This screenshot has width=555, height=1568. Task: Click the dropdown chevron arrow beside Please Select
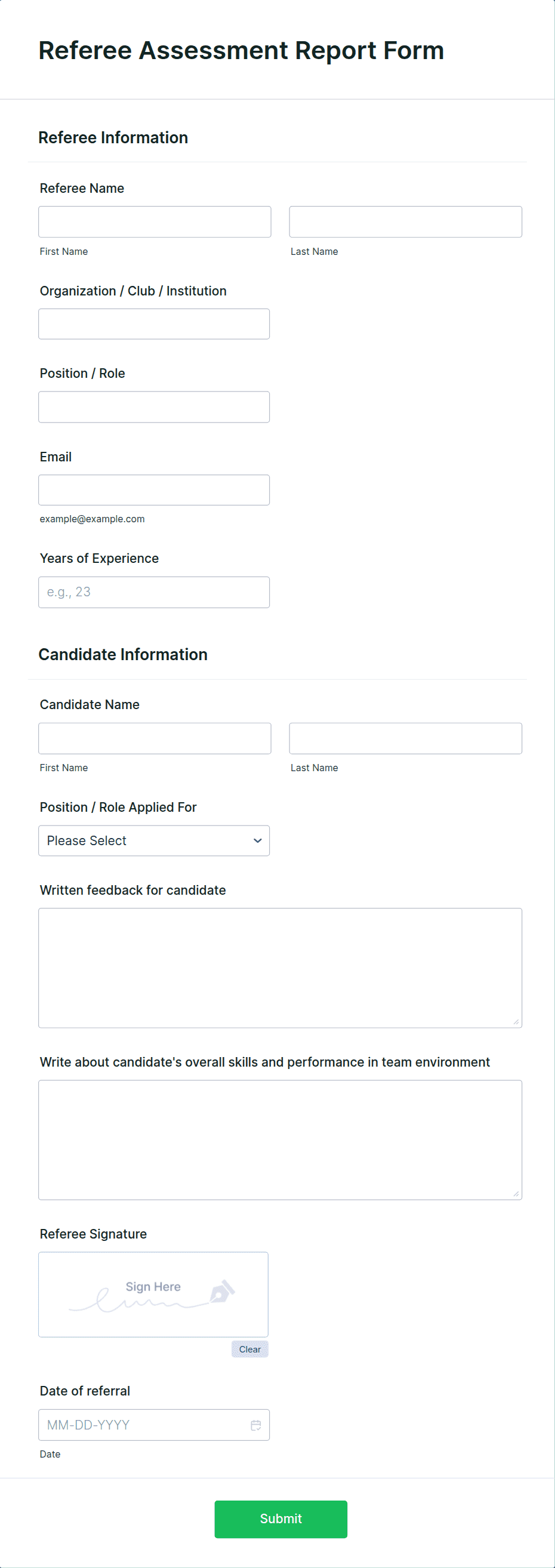point(257,840)
